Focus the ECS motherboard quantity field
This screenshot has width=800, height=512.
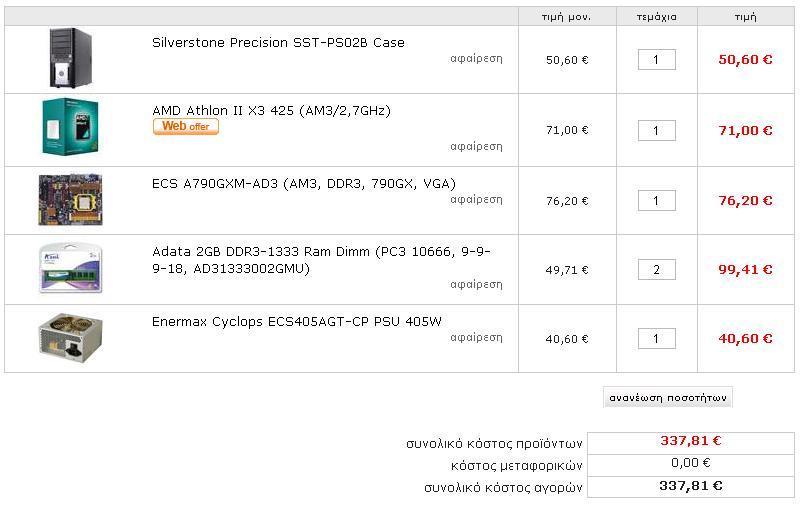[656, 201]
